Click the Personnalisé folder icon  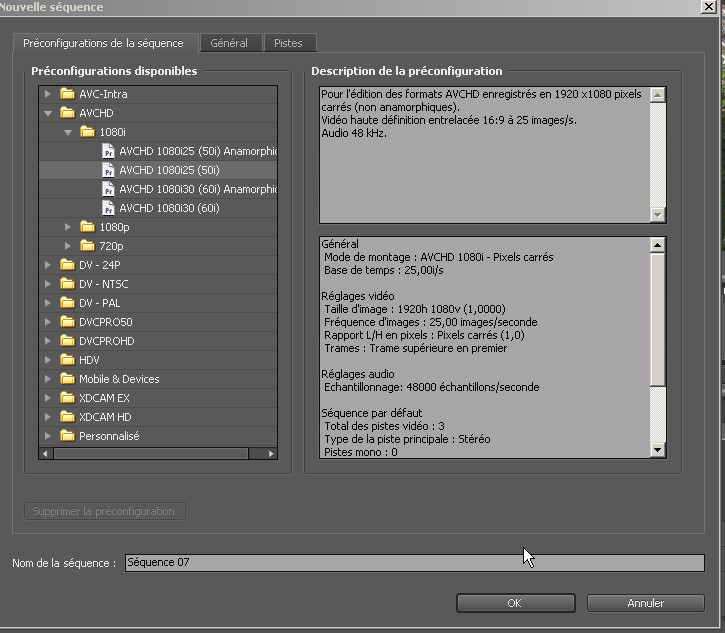68,436
